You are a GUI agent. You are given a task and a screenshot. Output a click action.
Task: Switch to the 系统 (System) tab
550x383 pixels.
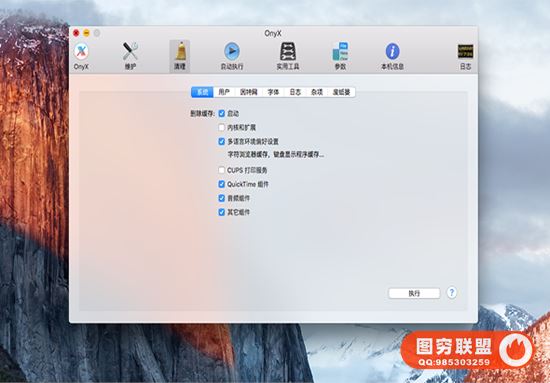coord(202,92)
